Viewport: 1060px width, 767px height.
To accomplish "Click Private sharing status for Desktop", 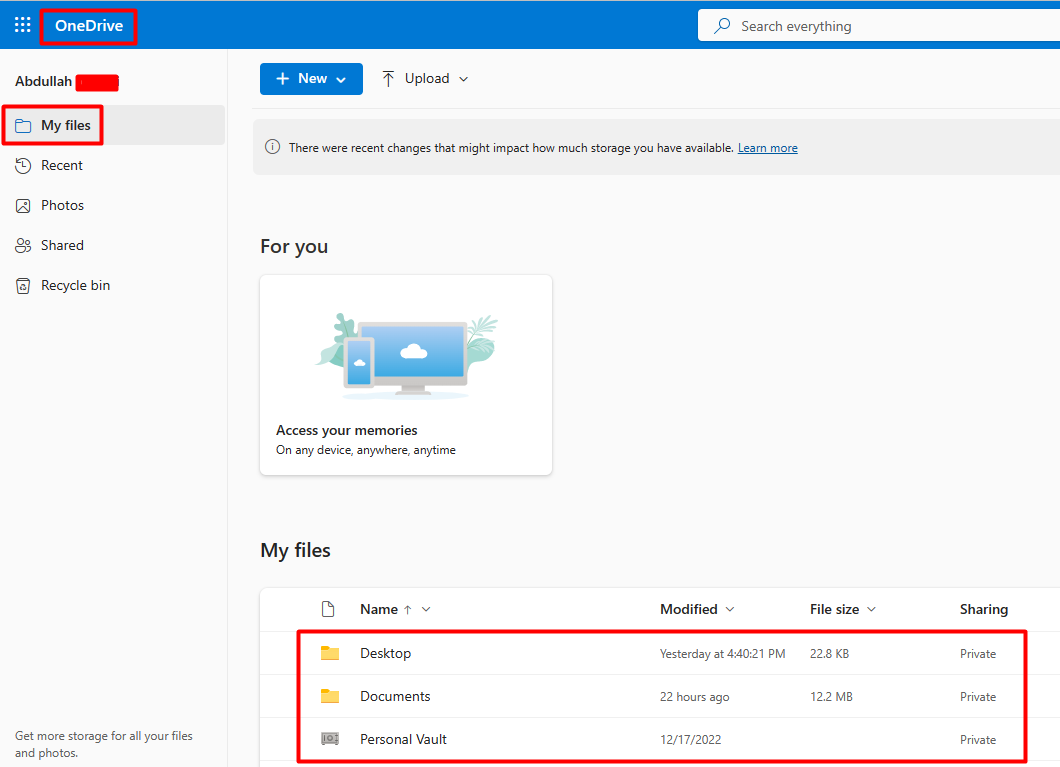I will coord(978,653).
